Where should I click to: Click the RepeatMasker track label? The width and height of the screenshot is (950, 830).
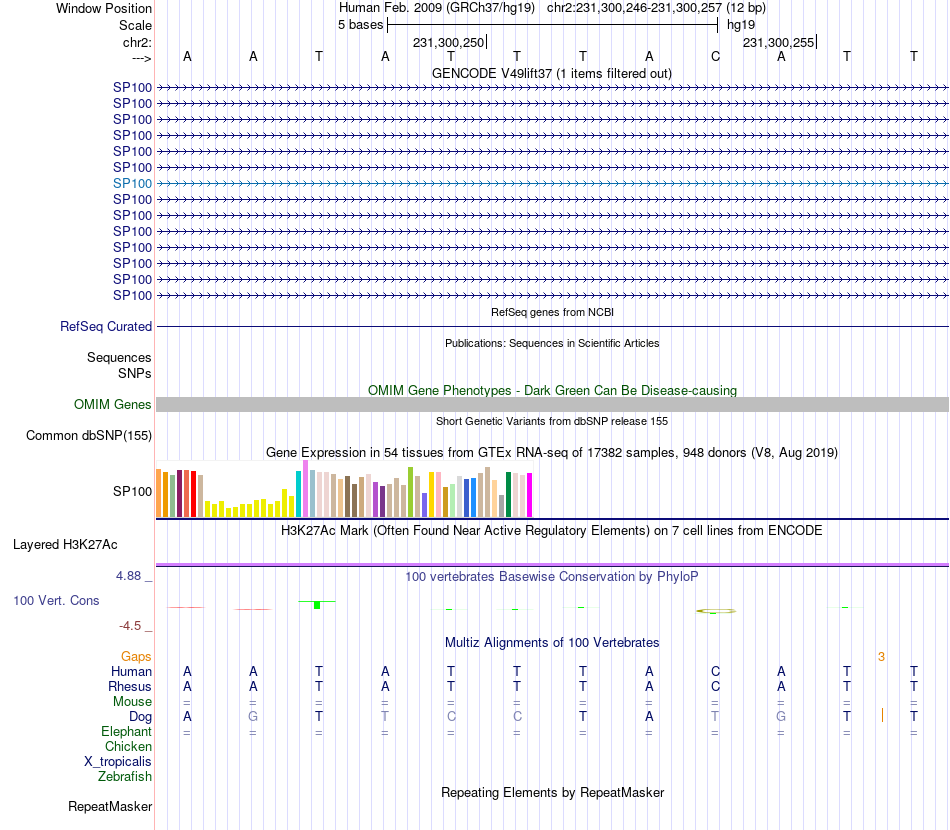point(110,806)
